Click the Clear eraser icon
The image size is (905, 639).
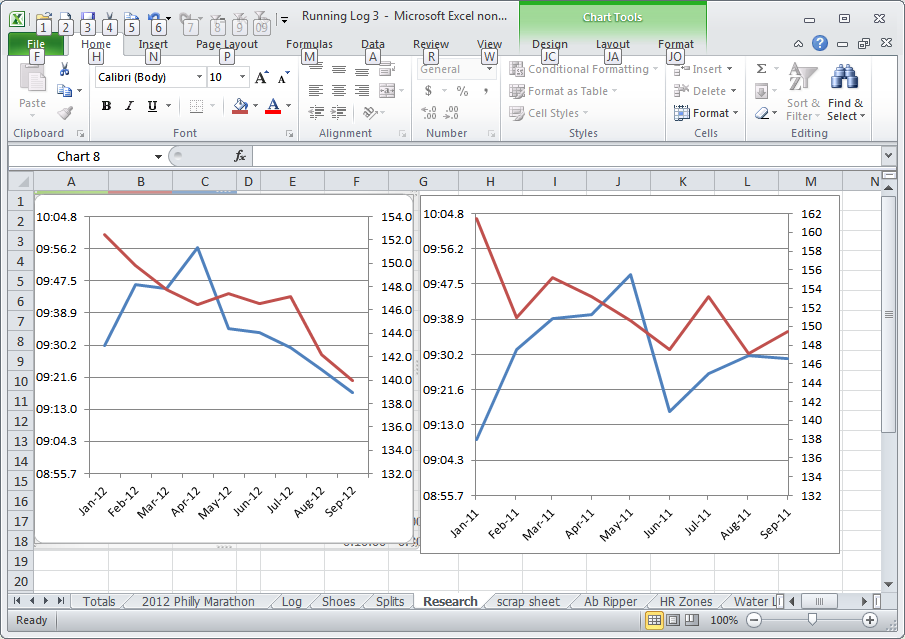coord(762,113)
